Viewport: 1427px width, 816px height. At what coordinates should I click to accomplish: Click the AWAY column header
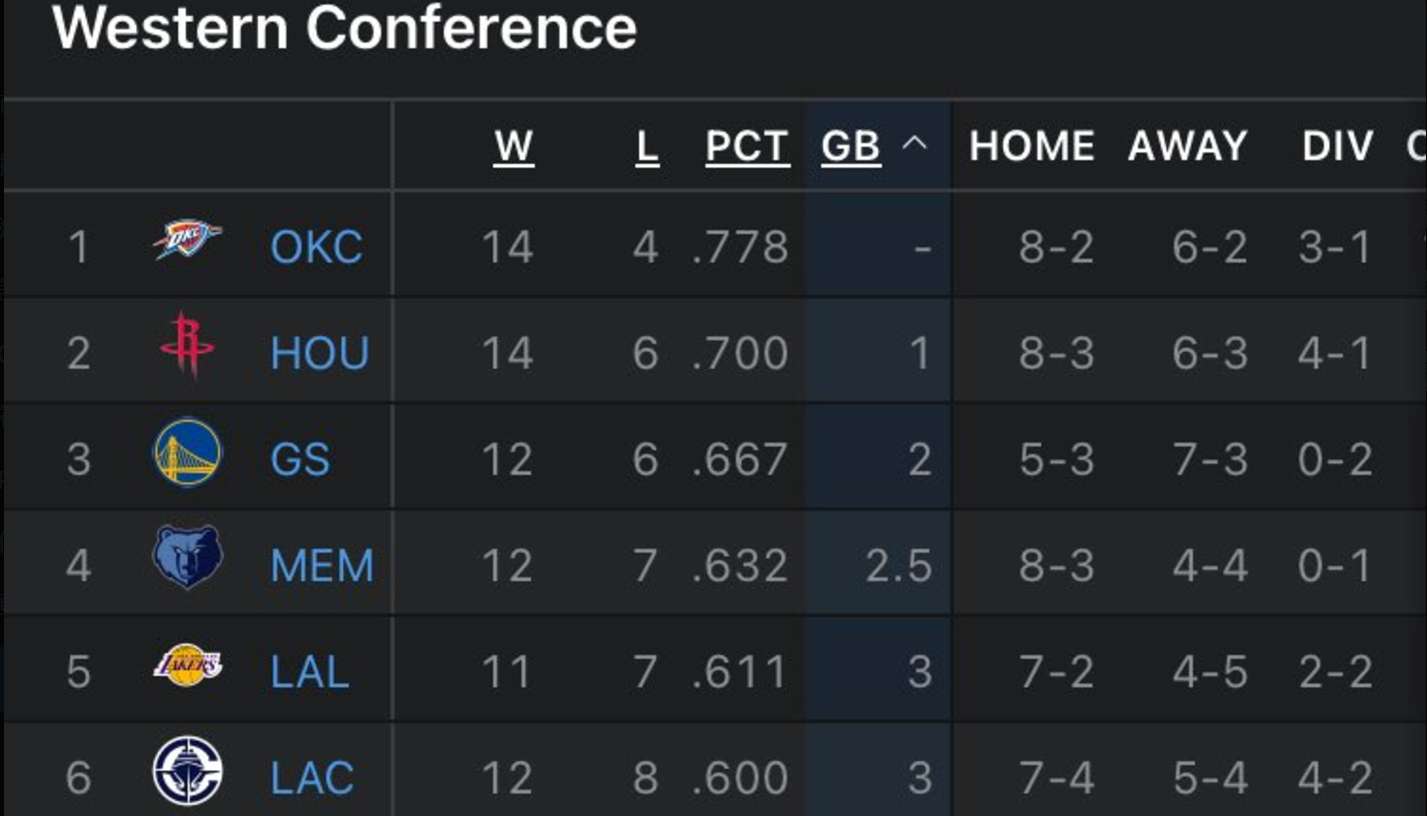pyautogui.click(x=1187, y=147)
